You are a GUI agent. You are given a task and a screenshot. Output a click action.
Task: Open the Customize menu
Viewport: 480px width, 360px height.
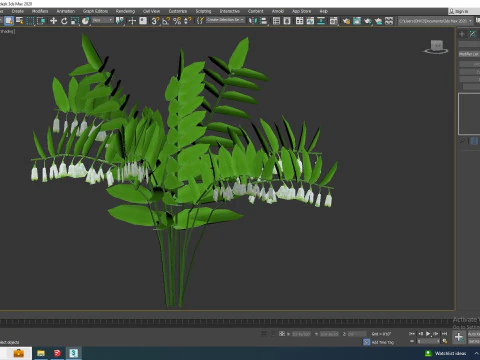click(178, 11)
